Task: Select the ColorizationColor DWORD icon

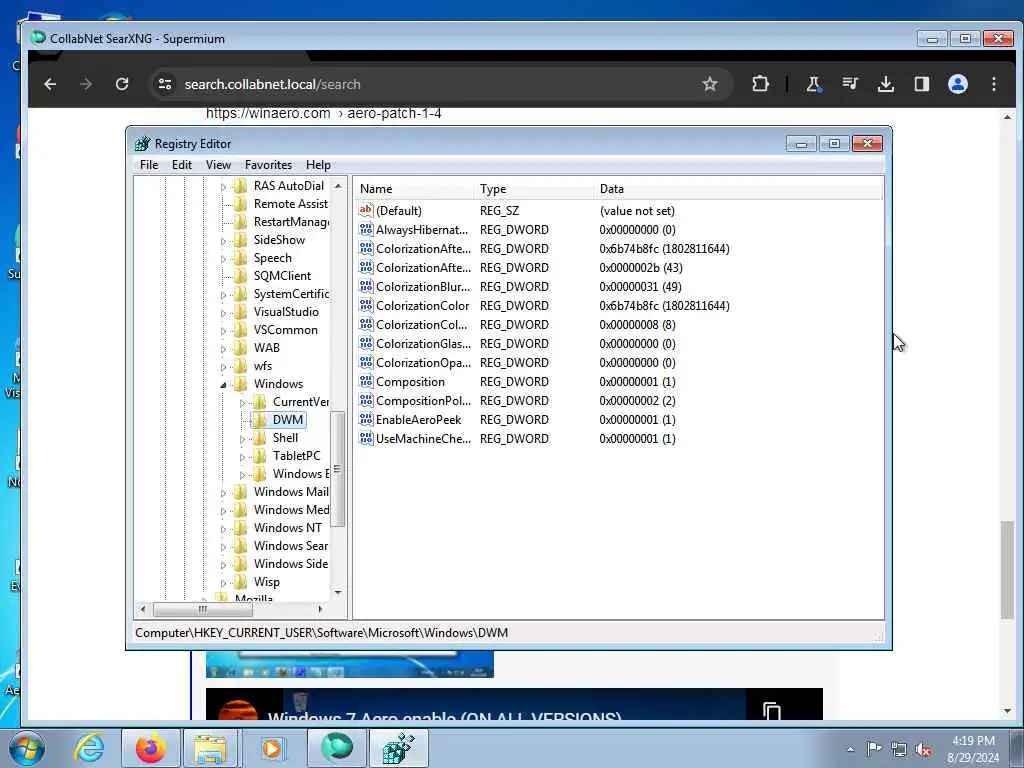Action: point(366,305)
